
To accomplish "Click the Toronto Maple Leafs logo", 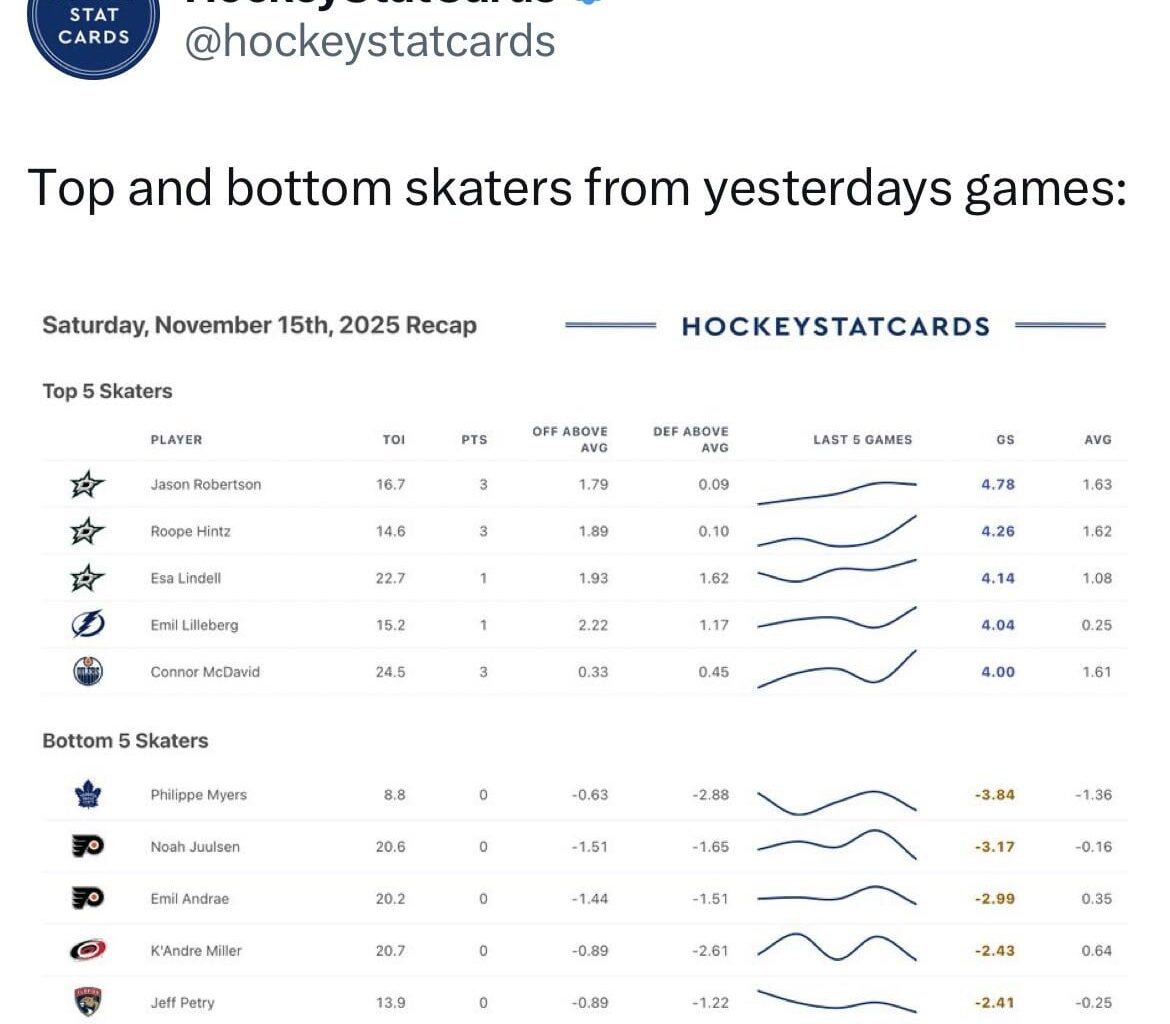I will tap(88, 795).
